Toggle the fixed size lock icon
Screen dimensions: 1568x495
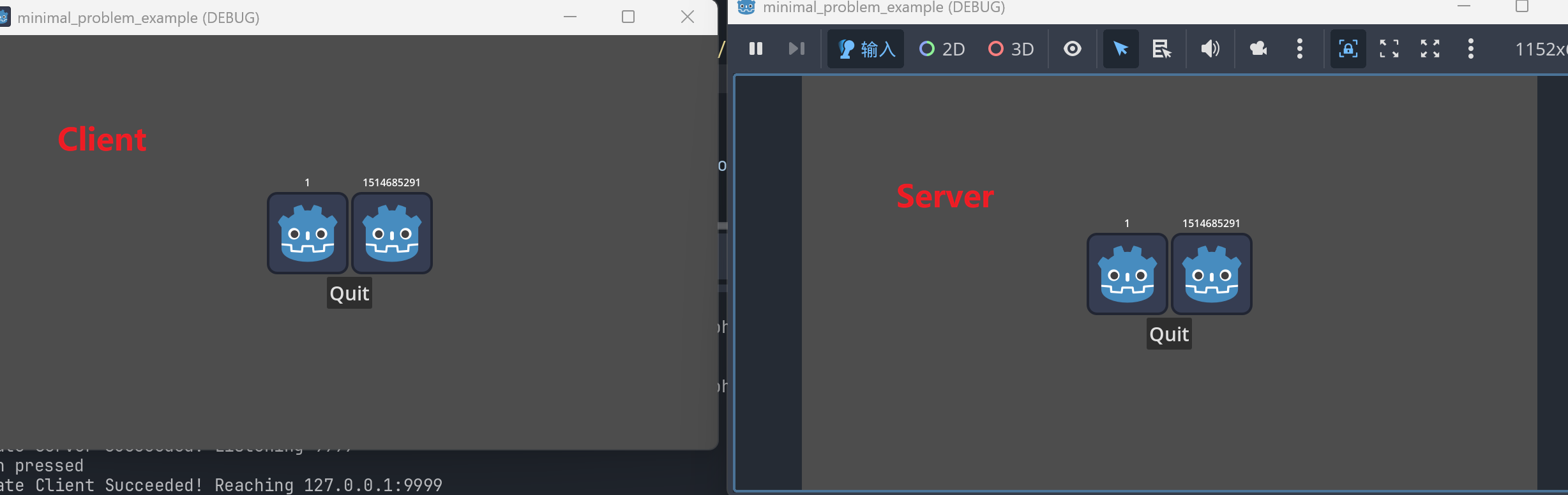tap(1348, 48)
